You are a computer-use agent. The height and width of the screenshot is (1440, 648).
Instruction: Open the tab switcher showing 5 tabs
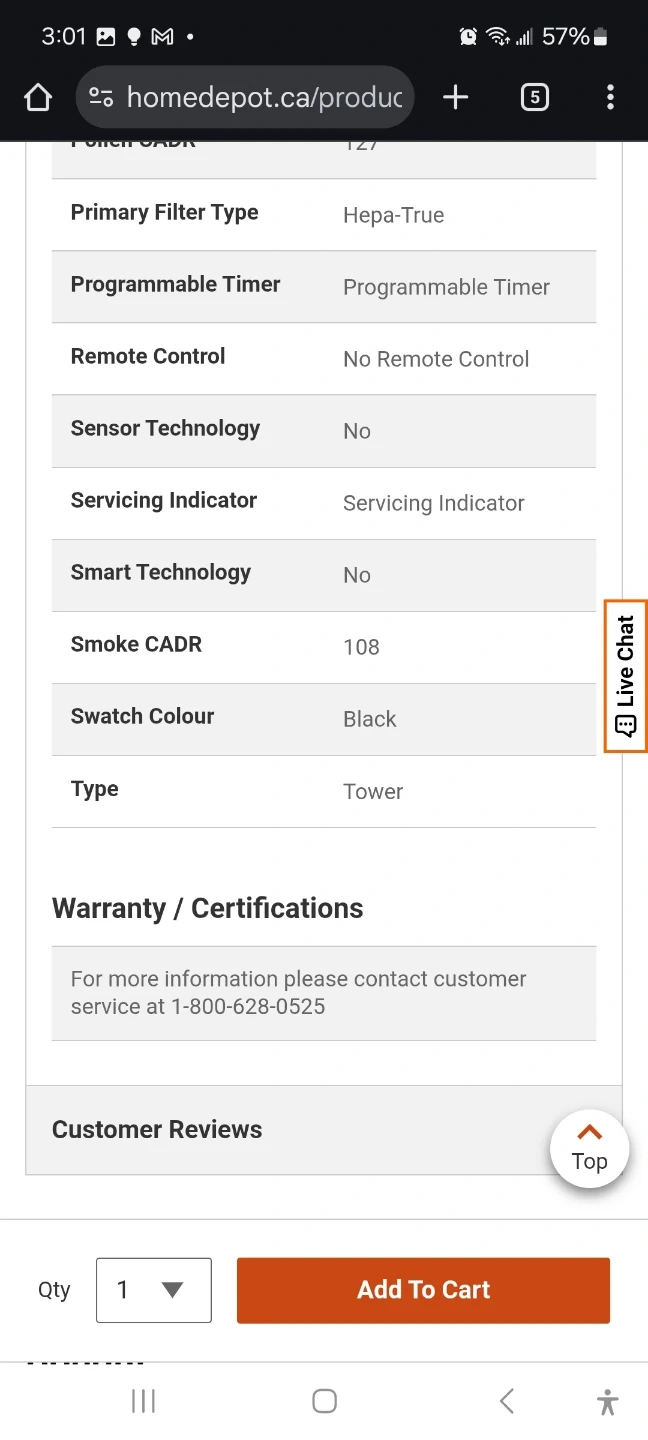[535, 97]
